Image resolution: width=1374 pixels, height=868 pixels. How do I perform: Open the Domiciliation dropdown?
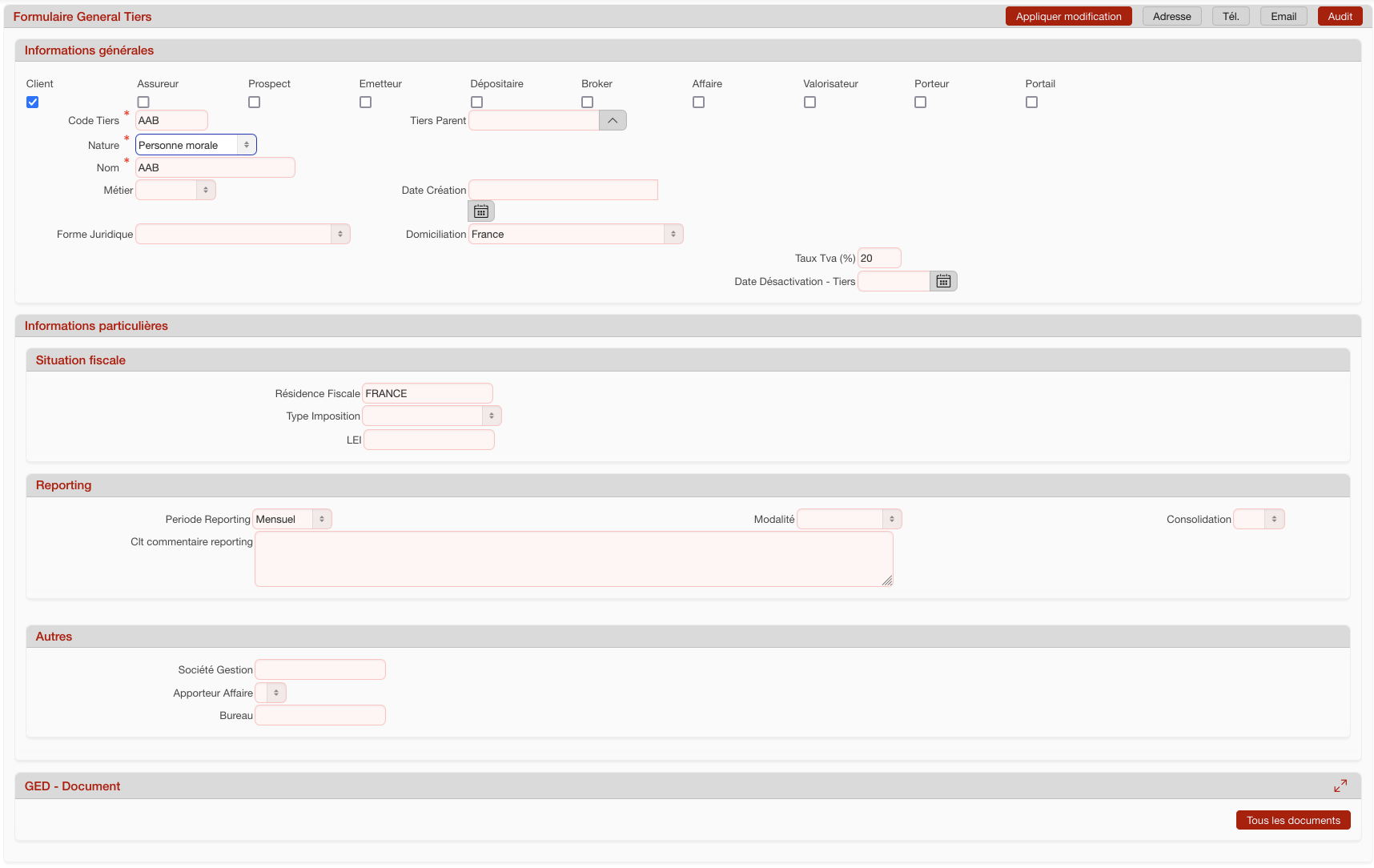click(x=575, y=235)
